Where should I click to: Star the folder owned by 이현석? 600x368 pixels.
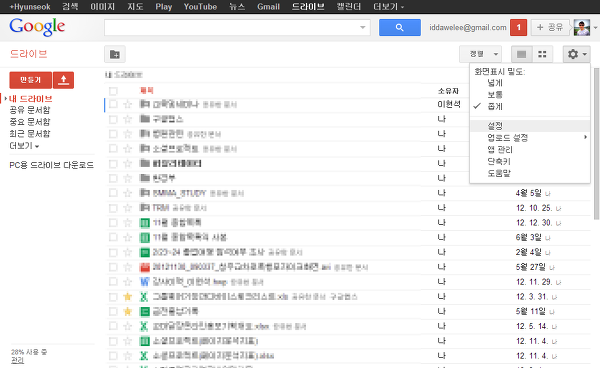point(127,104)
